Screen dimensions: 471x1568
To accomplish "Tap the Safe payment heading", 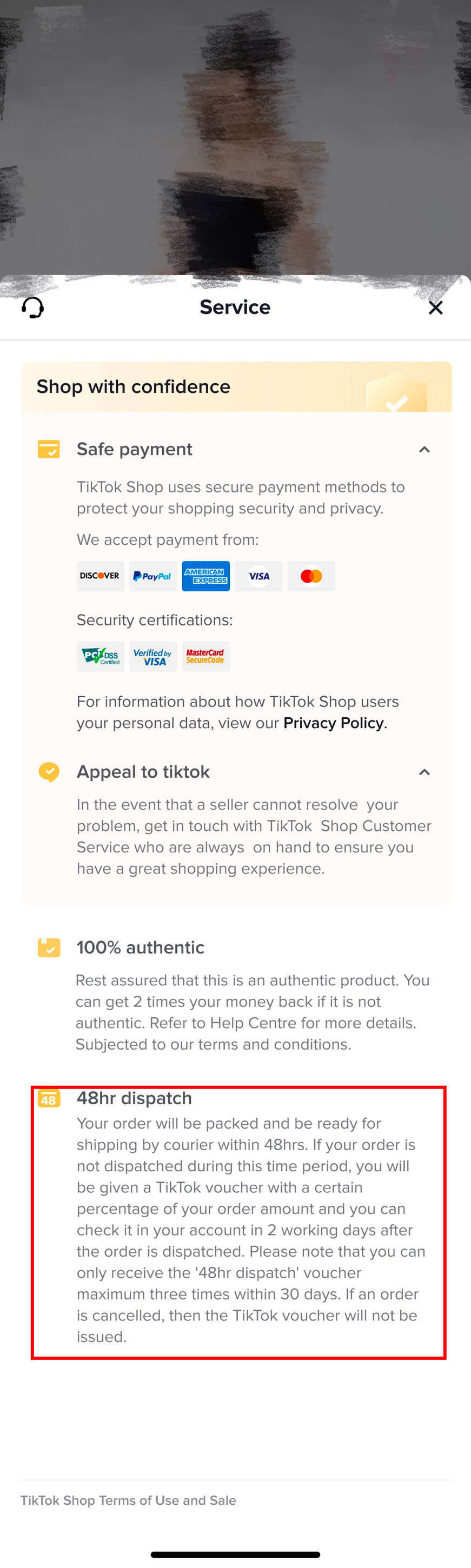I will [x=135, y=449].
